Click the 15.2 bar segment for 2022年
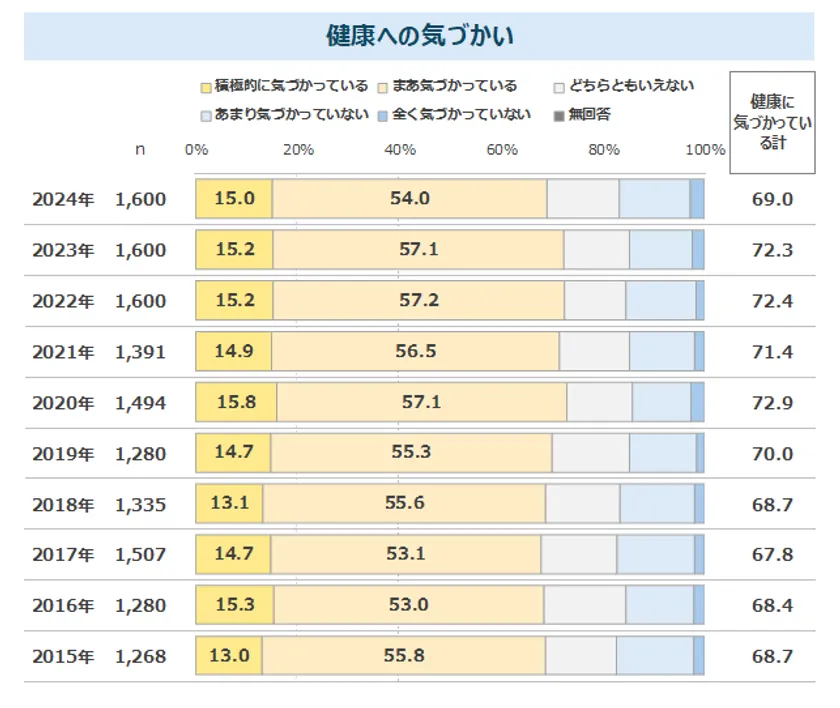This screenshot has width=840, height=708. (235, 300)
